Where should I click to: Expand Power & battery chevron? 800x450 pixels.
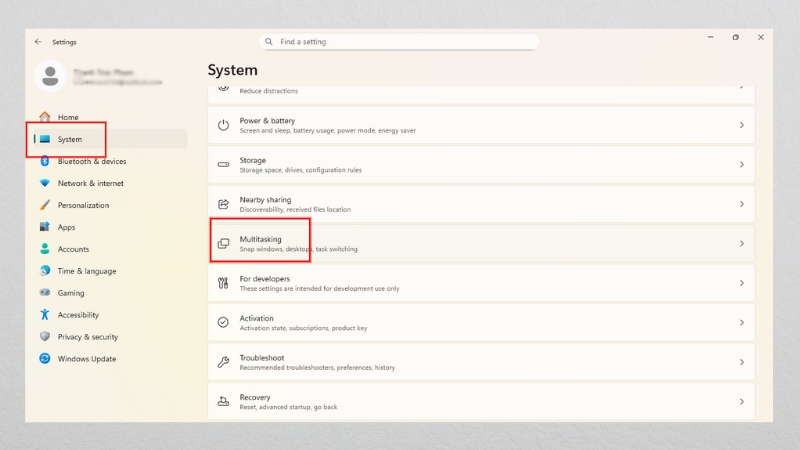tap(742, 125)
